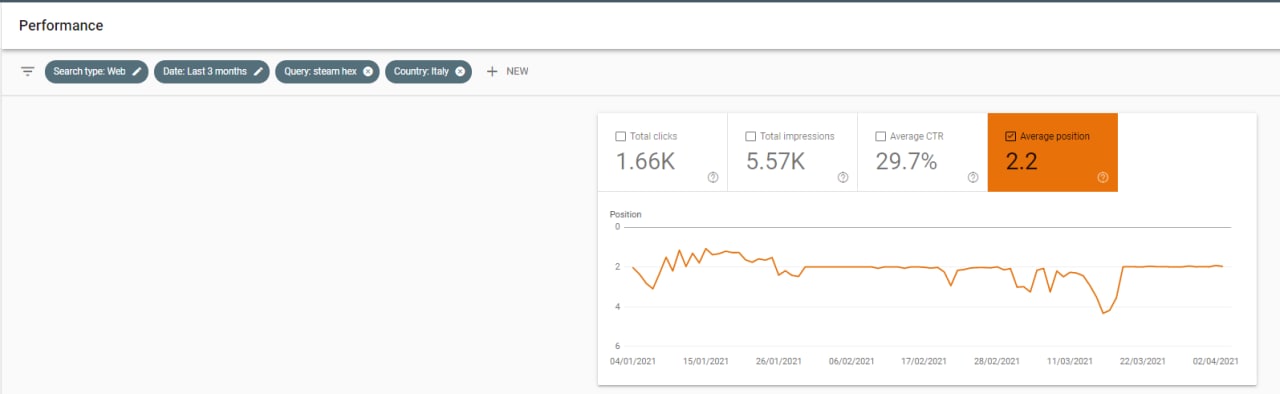The image size is (1280, 394).
Task: Click the 04/01/2021 date axis label
Action: click(633, 361)
